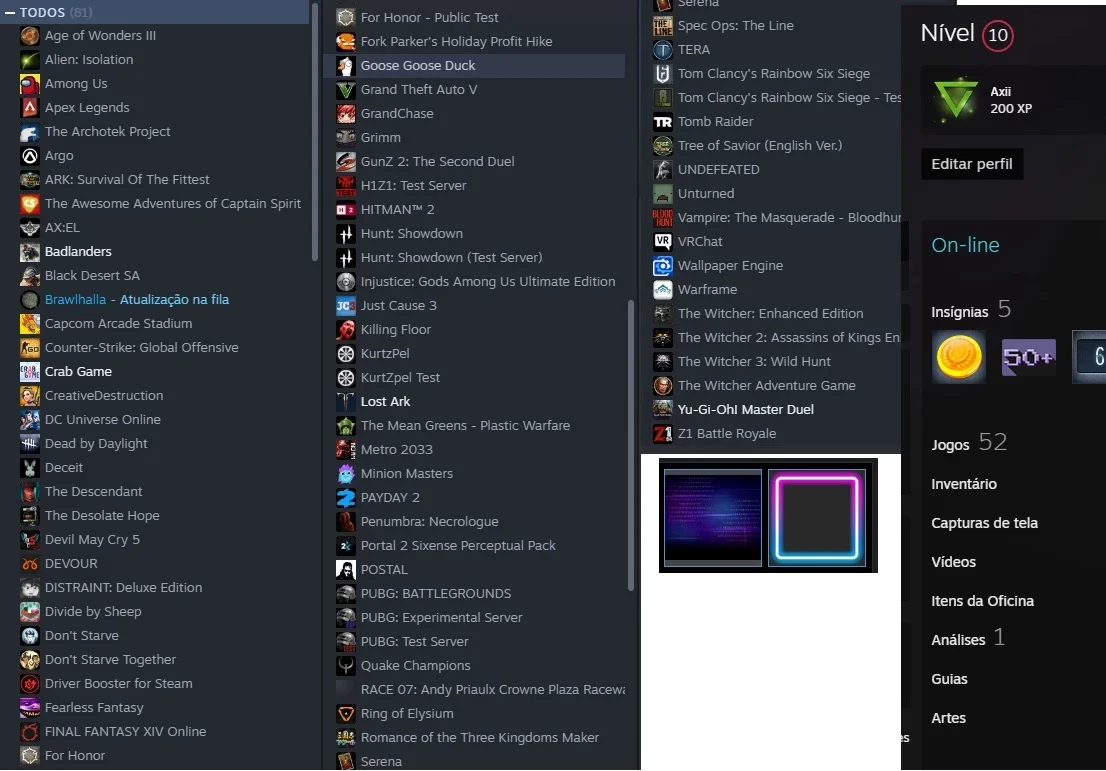Click the Goose Goose Duck icon
The width and height of the screenshot is (1106, 771).
(x=346, y=66)
